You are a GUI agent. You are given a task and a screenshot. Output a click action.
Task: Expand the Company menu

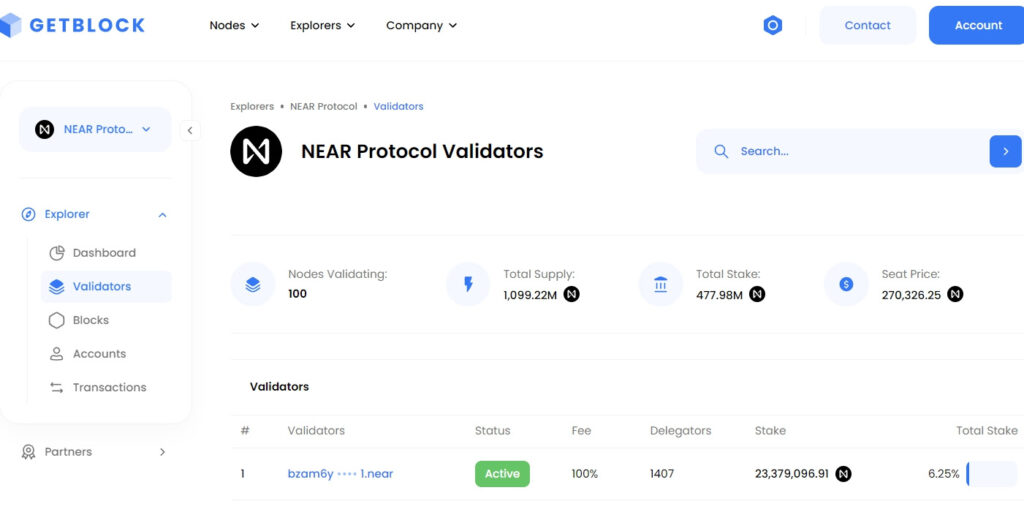(421, 25)
